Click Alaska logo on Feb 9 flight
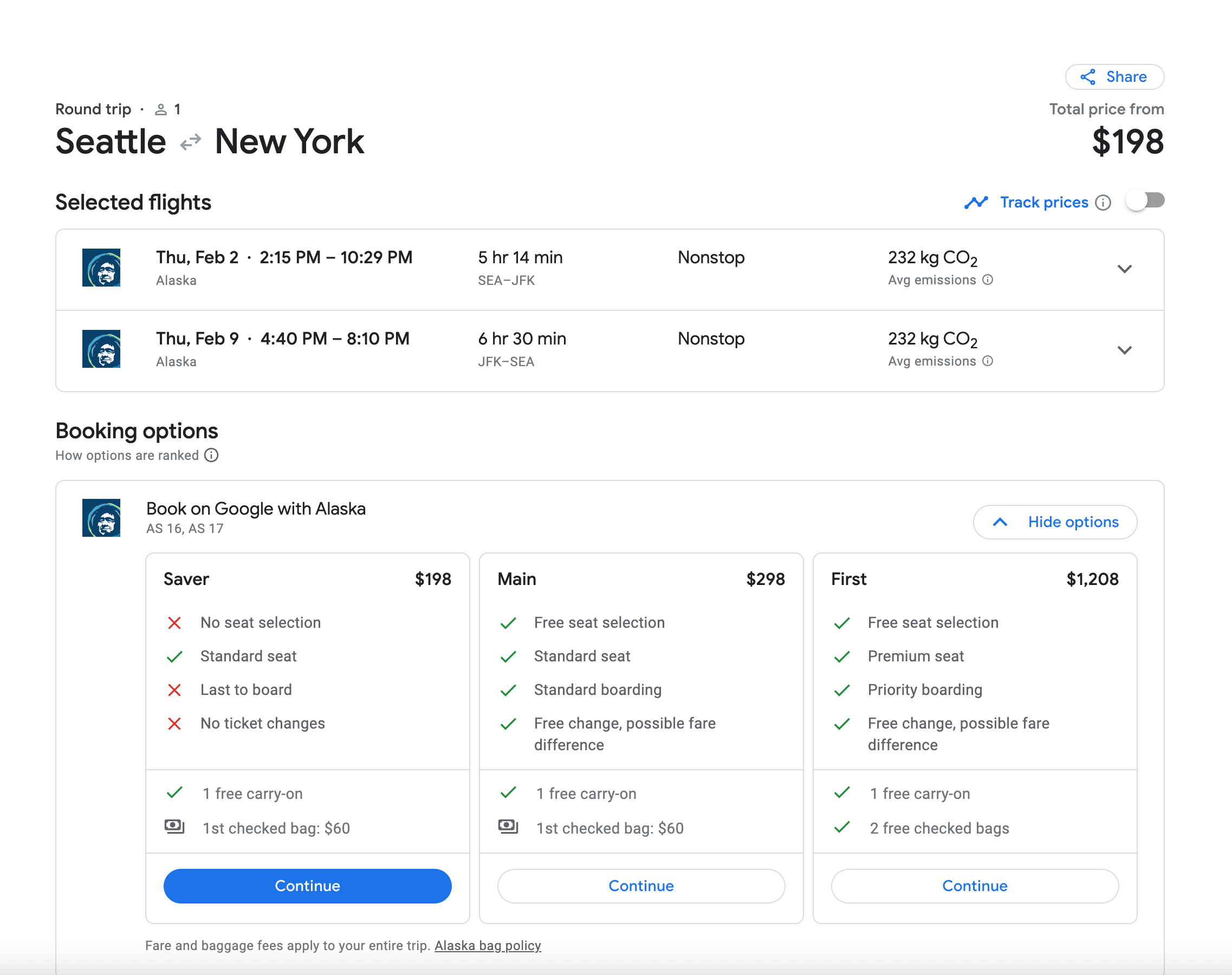Viewport: 1232px width, 975px height. pyautogui.click(x=101, y=349)
